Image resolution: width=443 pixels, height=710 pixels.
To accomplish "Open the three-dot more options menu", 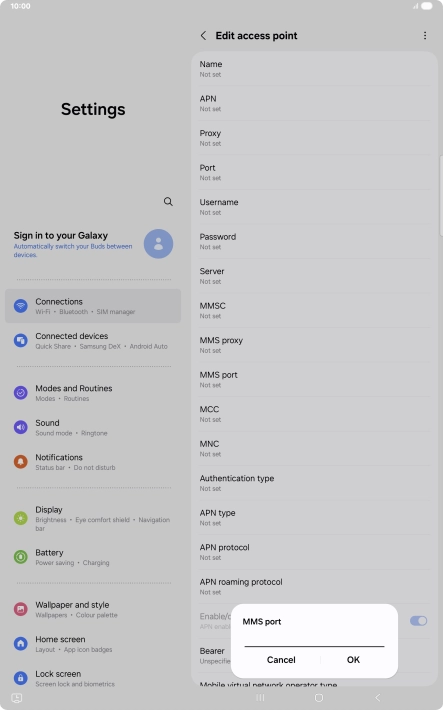I will [424, 36].
